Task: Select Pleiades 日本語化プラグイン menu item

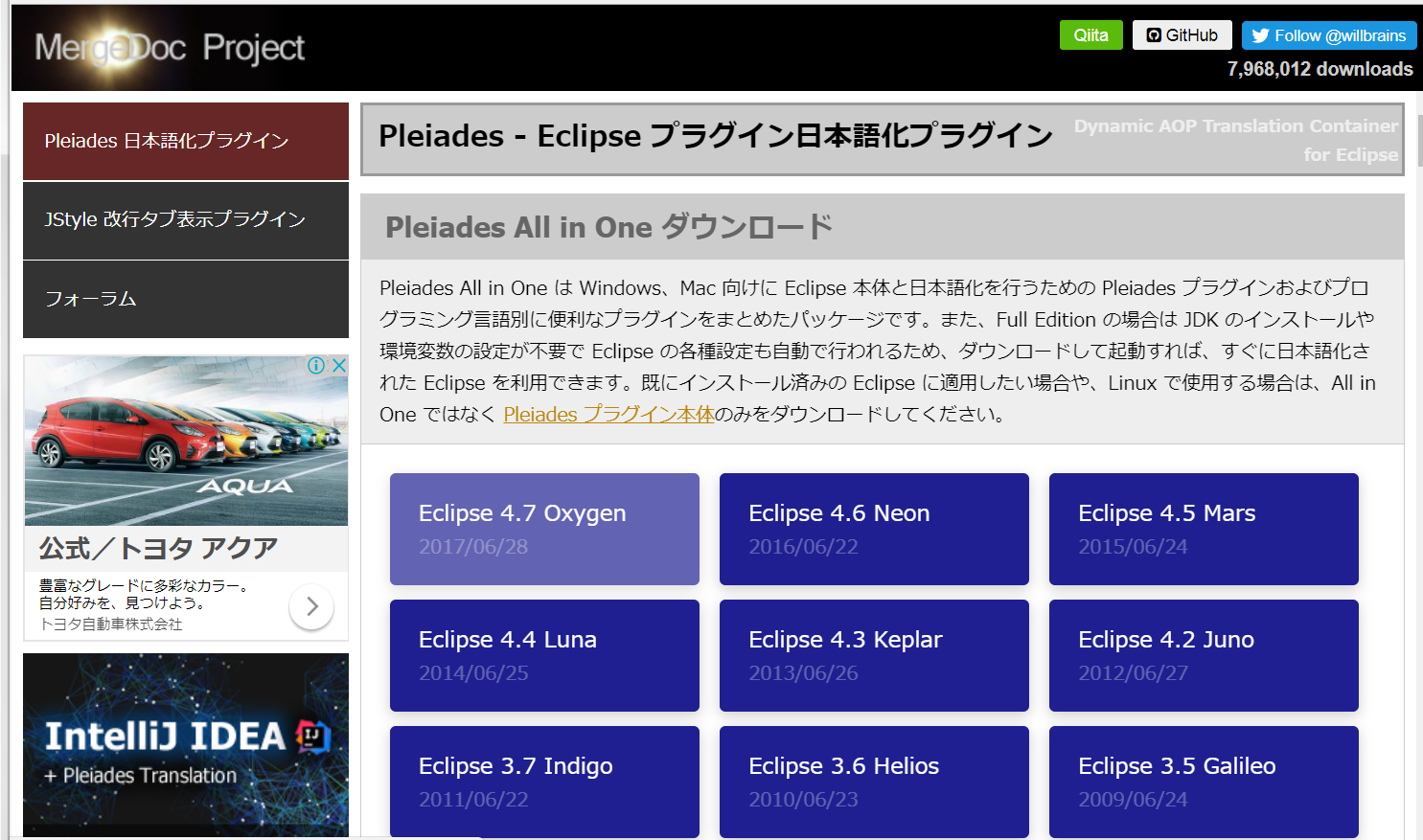Action: 186,141
